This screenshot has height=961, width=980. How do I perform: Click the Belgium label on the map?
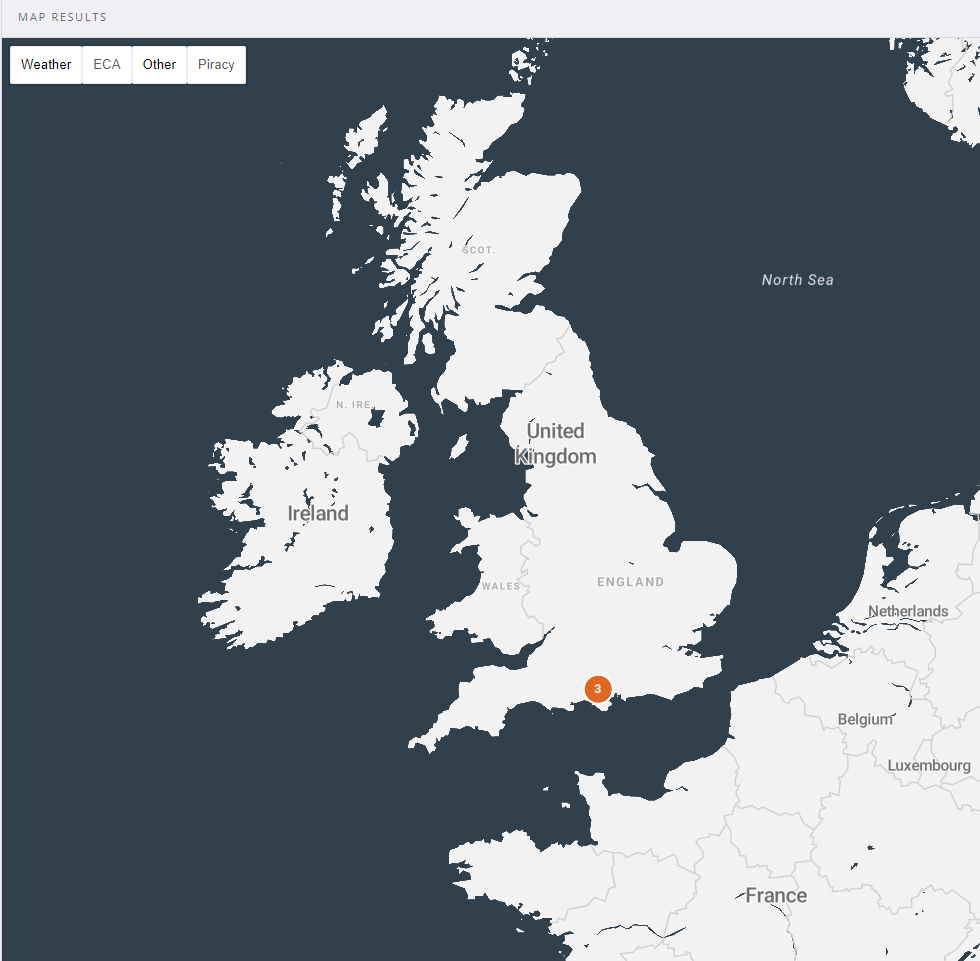click(866, 719)
